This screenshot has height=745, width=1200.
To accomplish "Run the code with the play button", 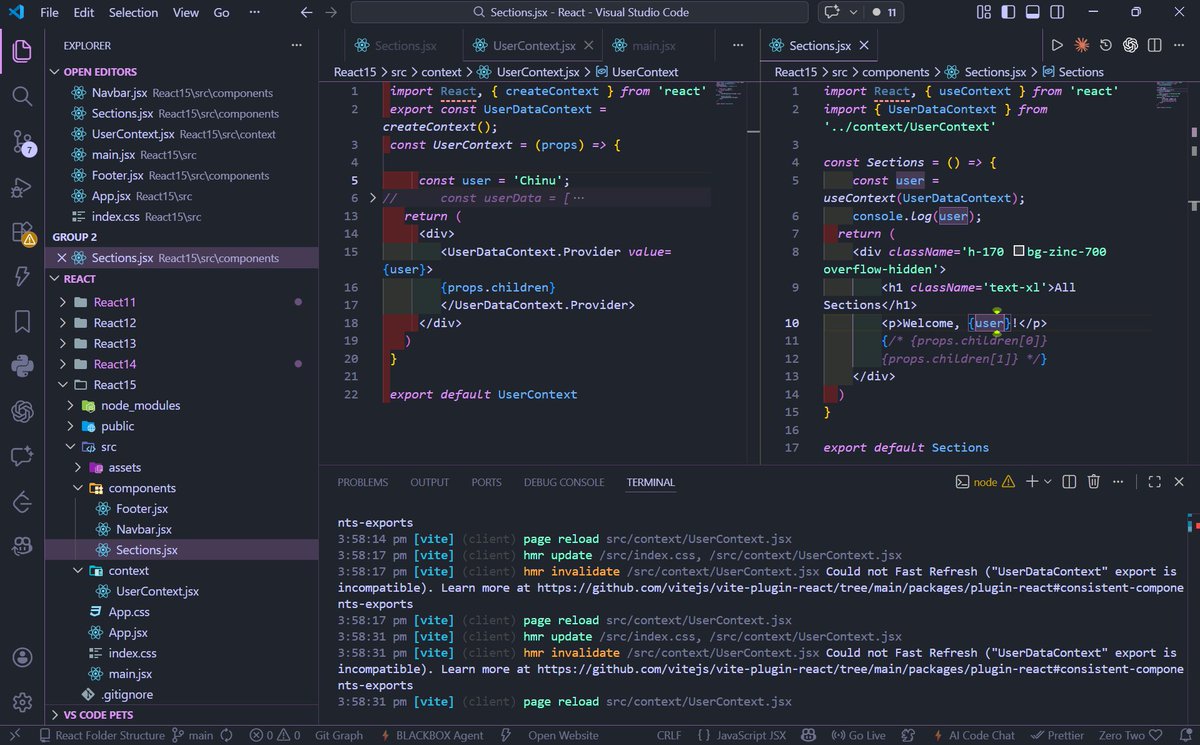I will [x=1057, y=45].
